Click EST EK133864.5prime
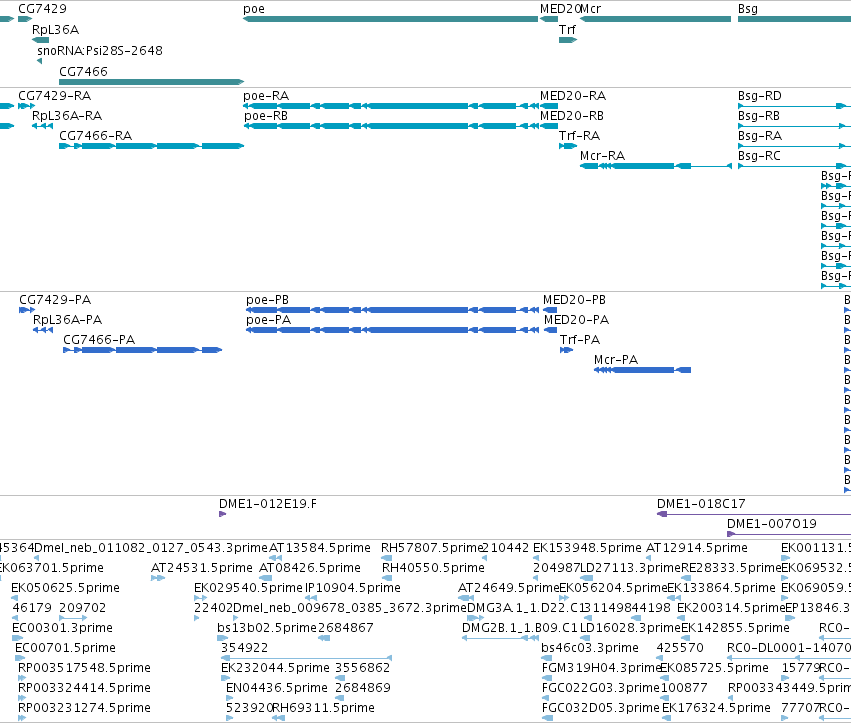Viewport: 851px width, 723px height. tap(721, 588)
